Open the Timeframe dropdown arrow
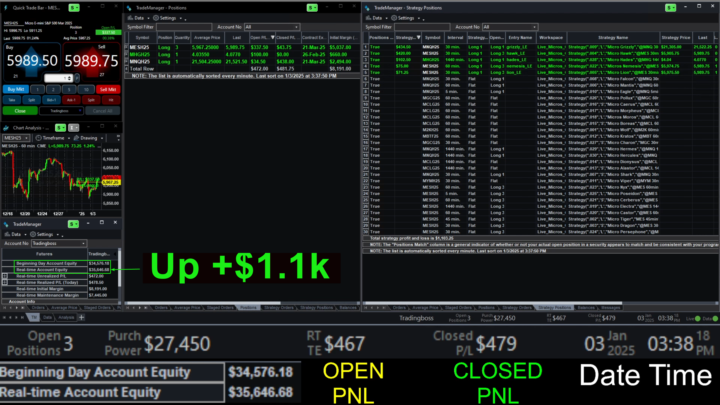Image resolution: width=720 pixels, height=405 pixels. pos(69,138)
